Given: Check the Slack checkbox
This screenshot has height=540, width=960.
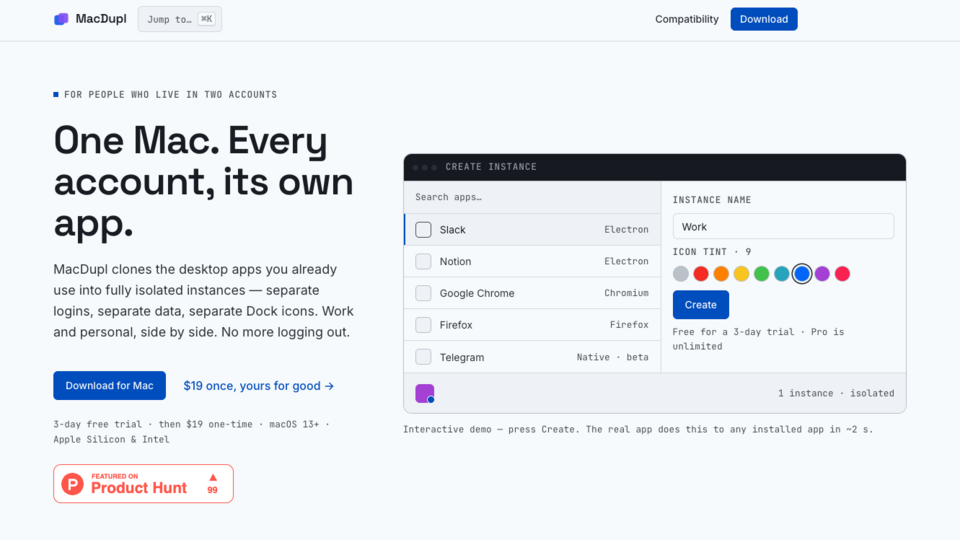Looking at the screenshot, I should coord(423,230).
